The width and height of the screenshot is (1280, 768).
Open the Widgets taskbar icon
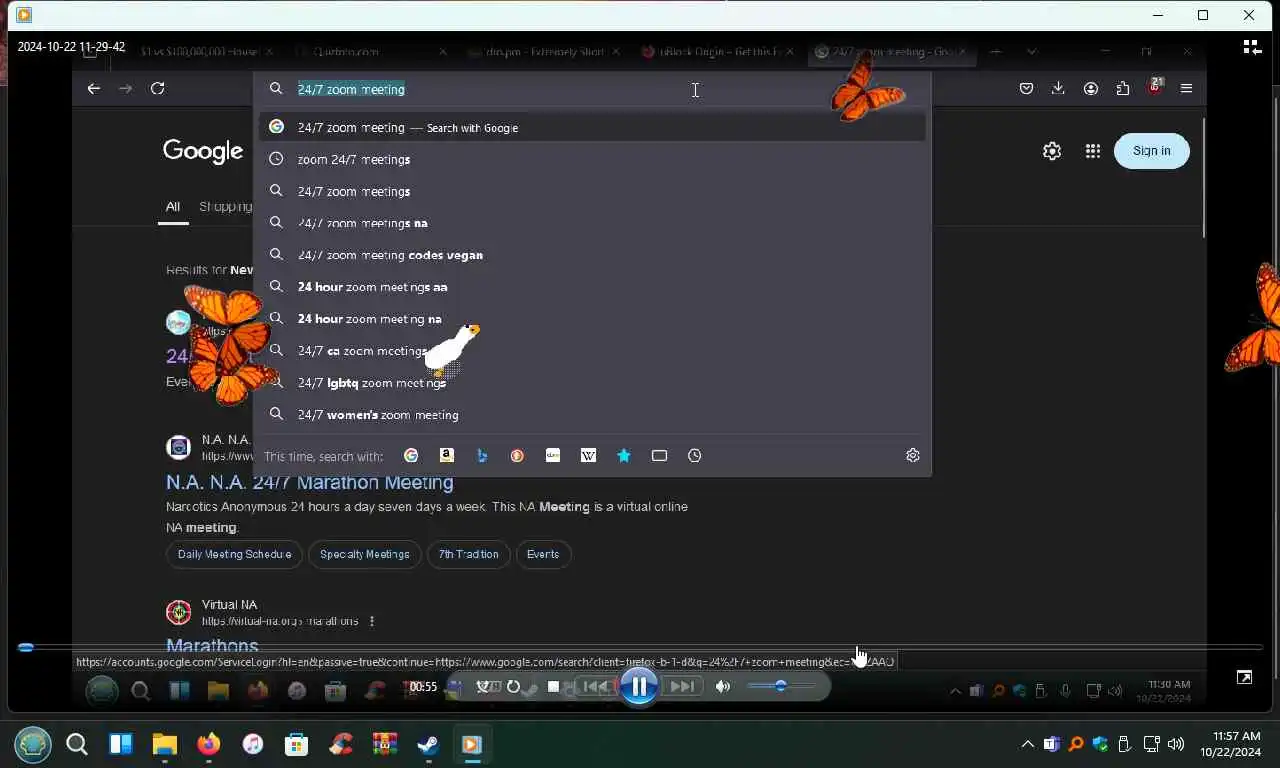(121, 744)
